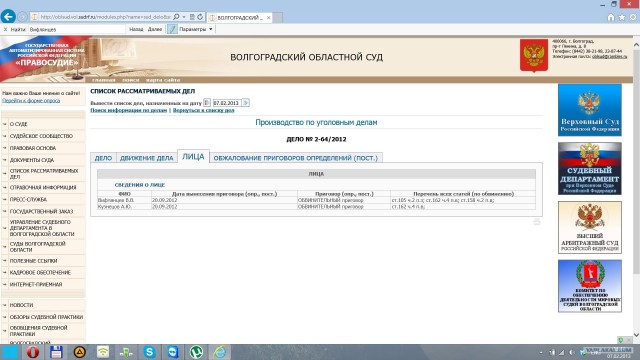This screenshot has height=360, width=640.
Task: Open УПРАВЛЕНИЕ СУДЕБНОГО ДЕПАРТАМЕНТА sidebar item
Action: tap(43, 228)
